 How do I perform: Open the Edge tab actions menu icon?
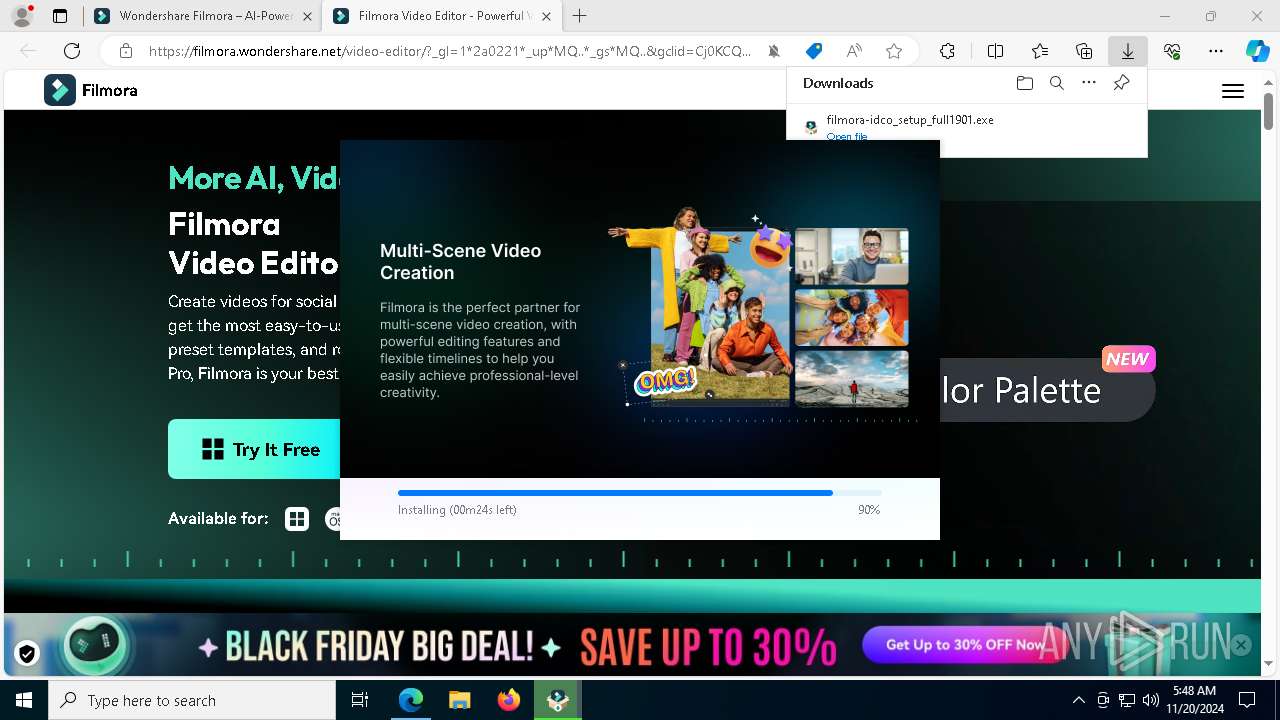click(60, 16)
